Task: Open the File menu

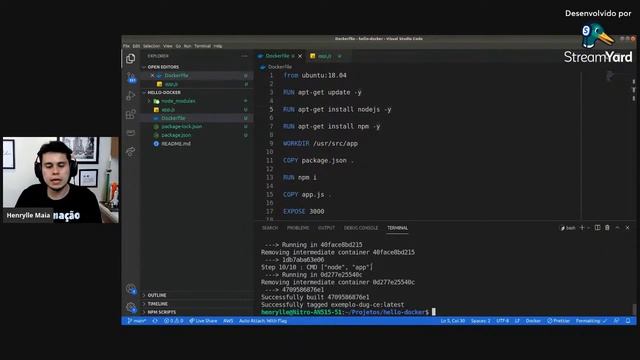Action: click(x=127, y=46)
